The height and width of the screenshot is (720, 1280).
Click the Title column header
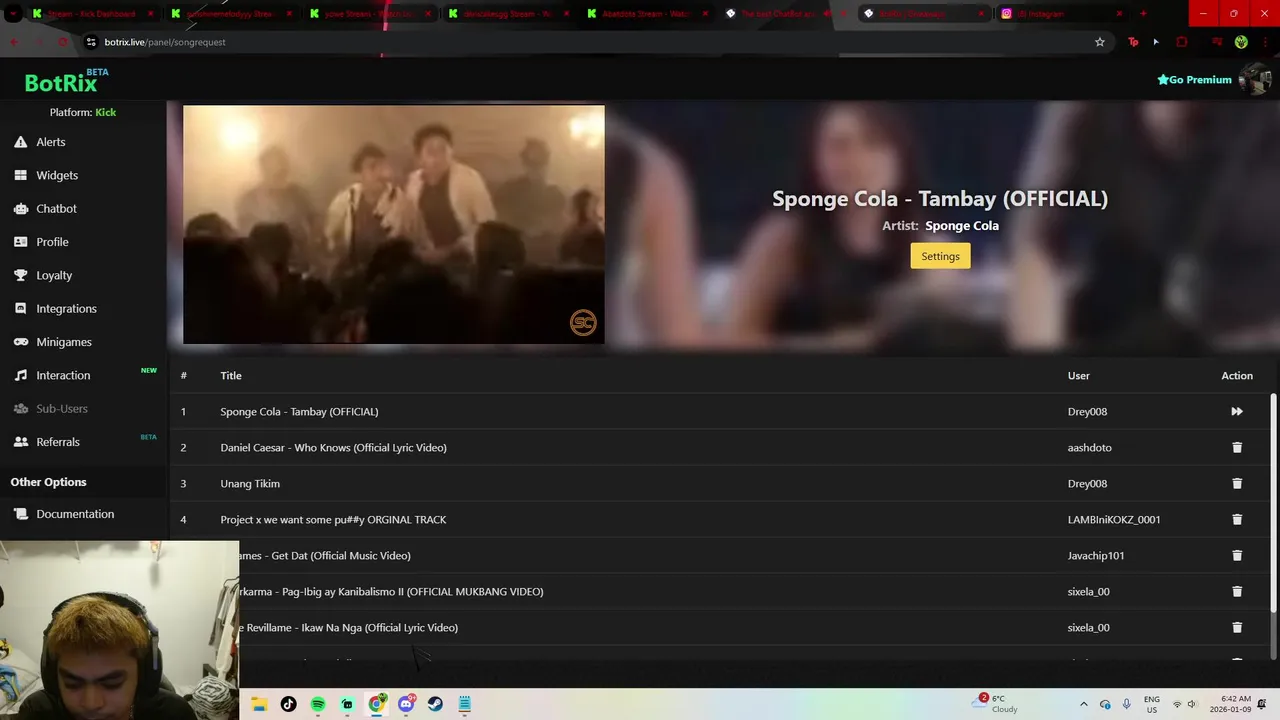tap(231, 375)
